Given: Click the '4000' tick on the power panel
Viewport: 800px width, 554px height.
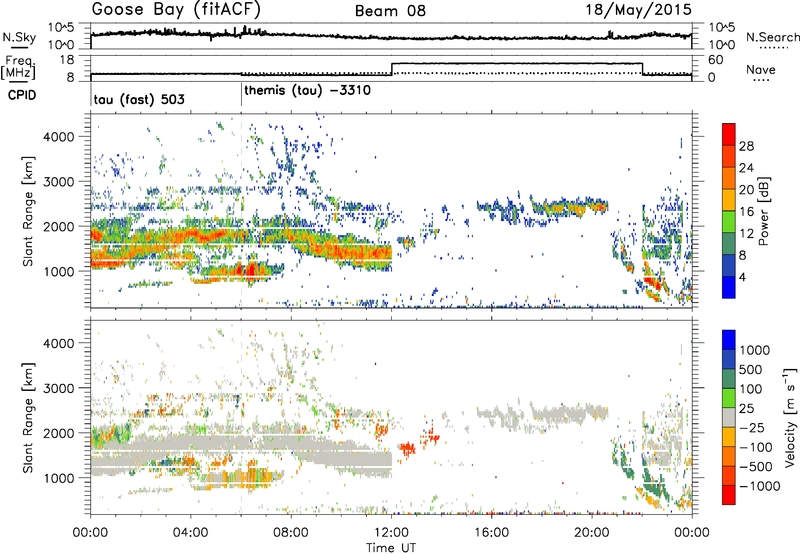Looking at the screenshot, I should [59, 137].
